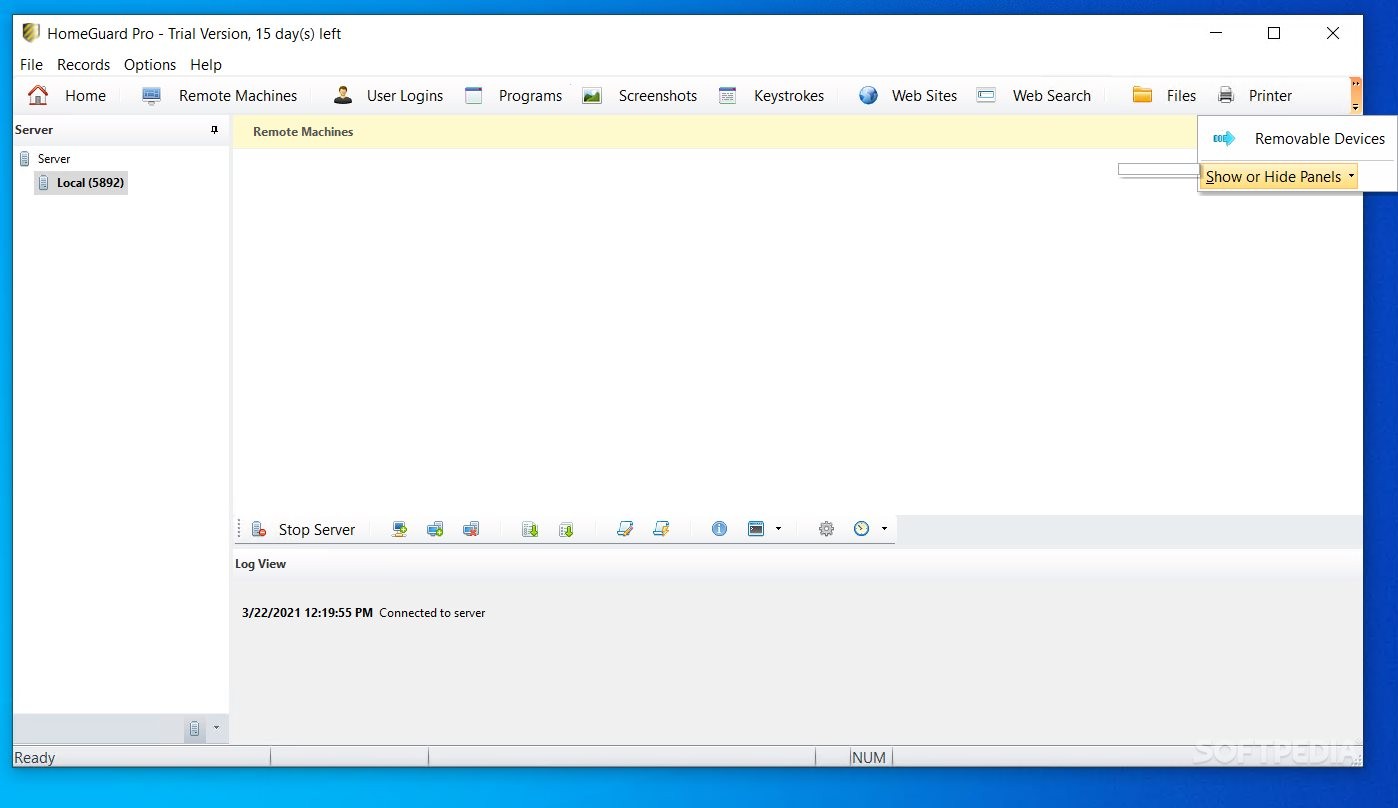
Task: Click the Log View header
Action: click(x=260, y=564)
